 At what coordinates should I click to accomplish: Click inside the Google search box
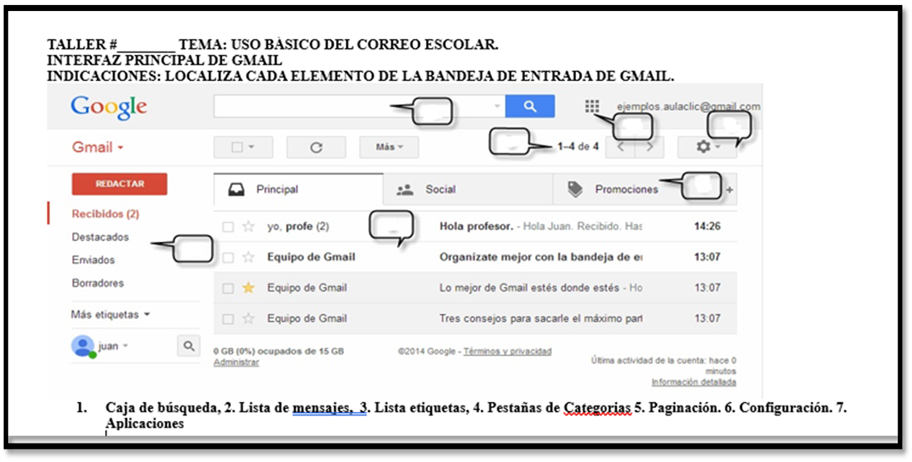click(359, 106)
